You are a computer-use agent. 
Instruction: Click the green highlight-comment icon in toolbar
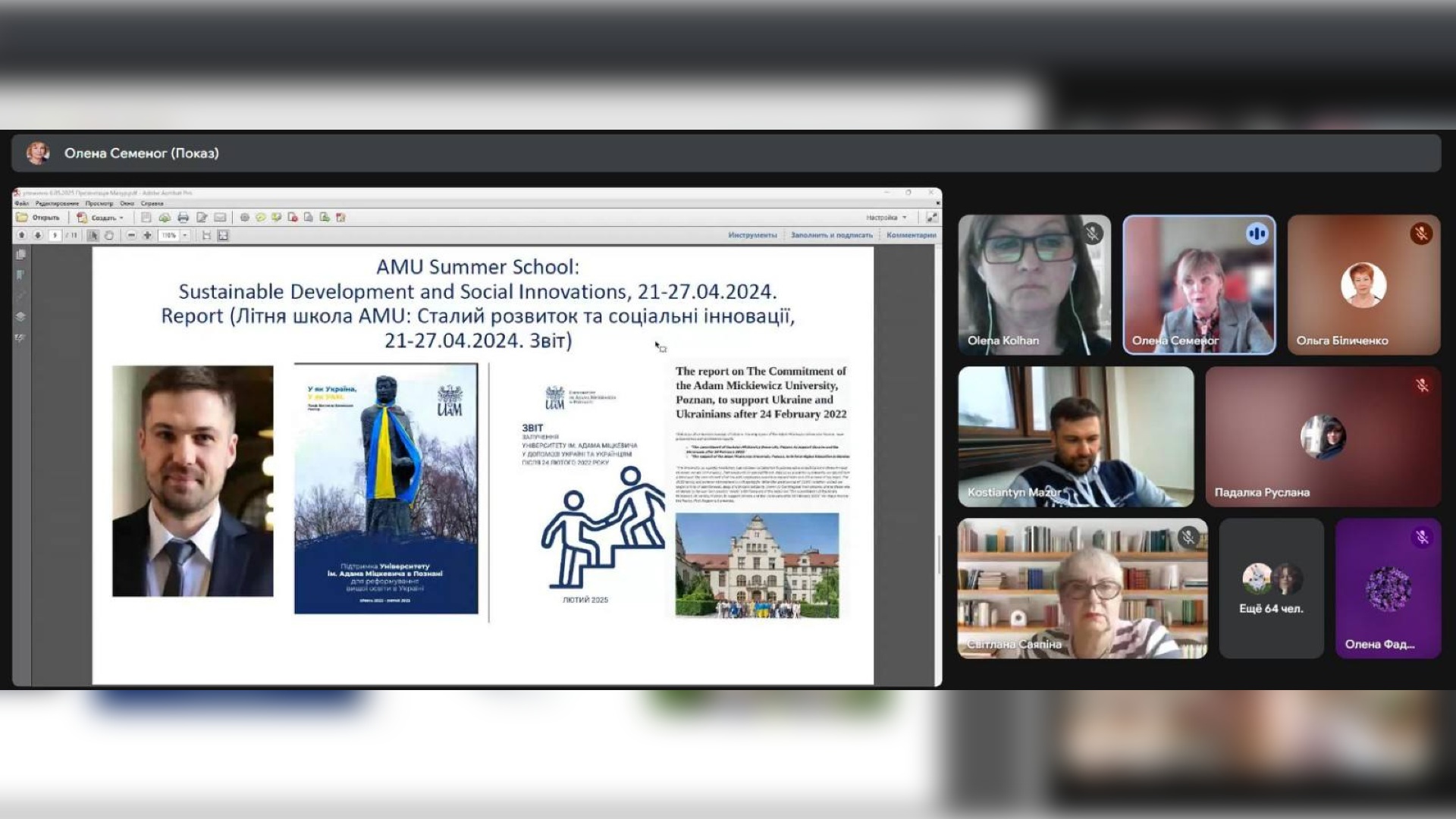coord(276,218)
